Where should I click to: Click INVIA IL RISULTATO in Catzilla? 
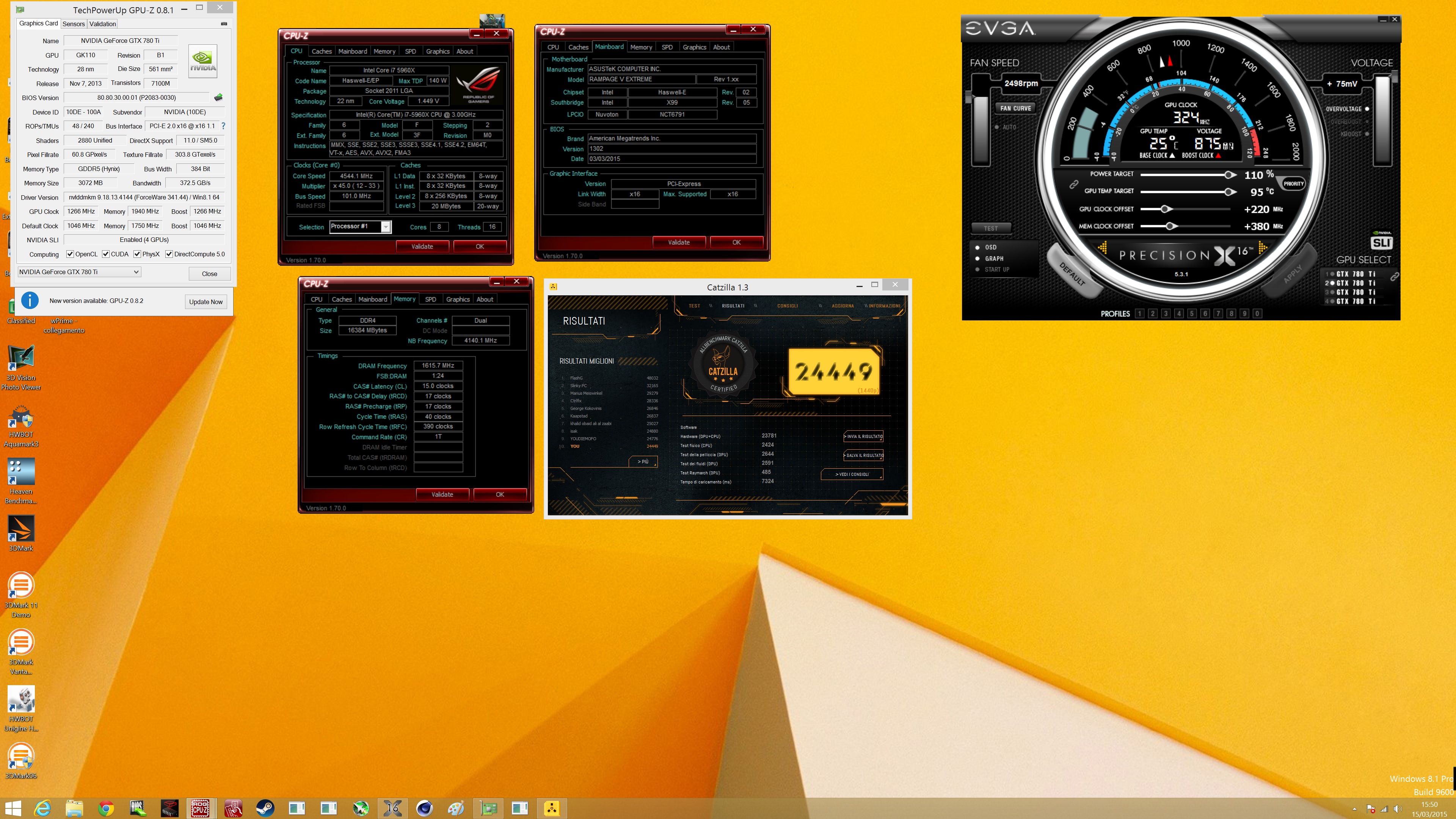863,436
